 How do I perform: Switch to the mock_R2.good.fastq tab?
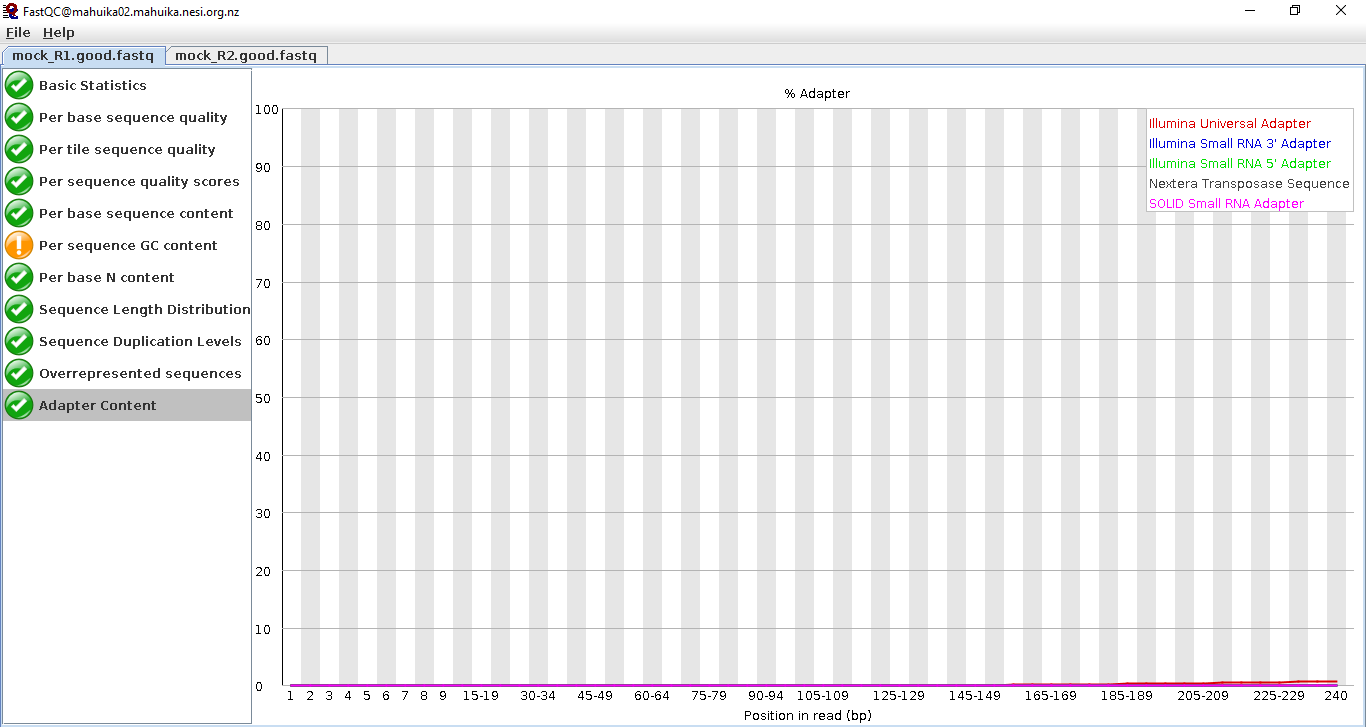pos(246,56)
